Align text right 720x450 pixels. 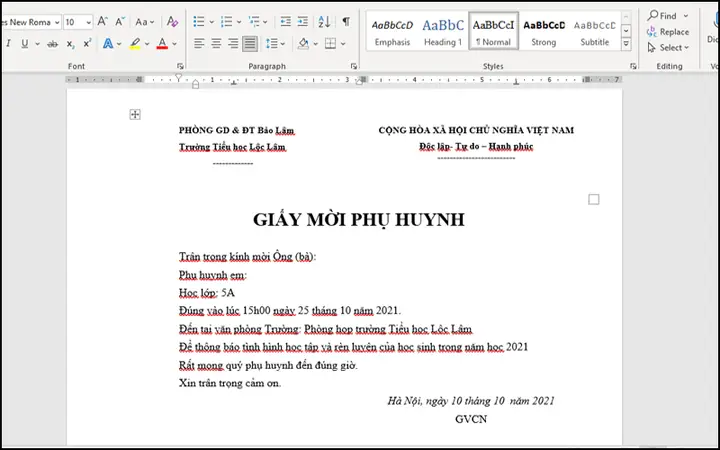[233, 44]
